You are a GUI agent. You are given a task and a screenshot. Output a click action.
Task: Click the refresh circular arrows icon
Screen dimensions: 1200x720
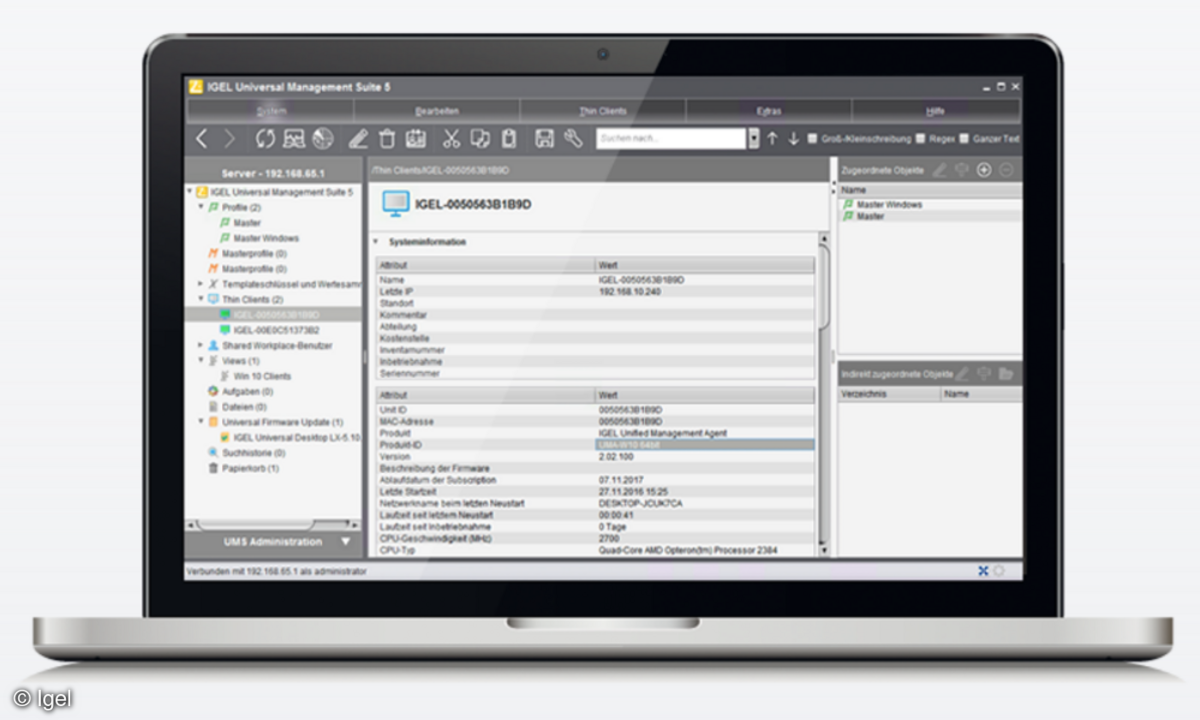point(265,139)
